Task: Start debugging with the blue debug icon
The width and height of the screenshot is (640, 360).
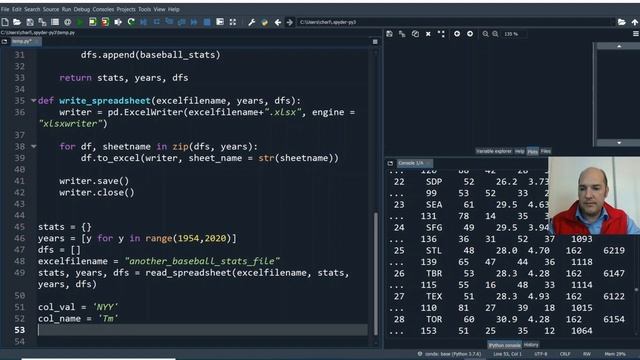Action: (x=144, y=22)
